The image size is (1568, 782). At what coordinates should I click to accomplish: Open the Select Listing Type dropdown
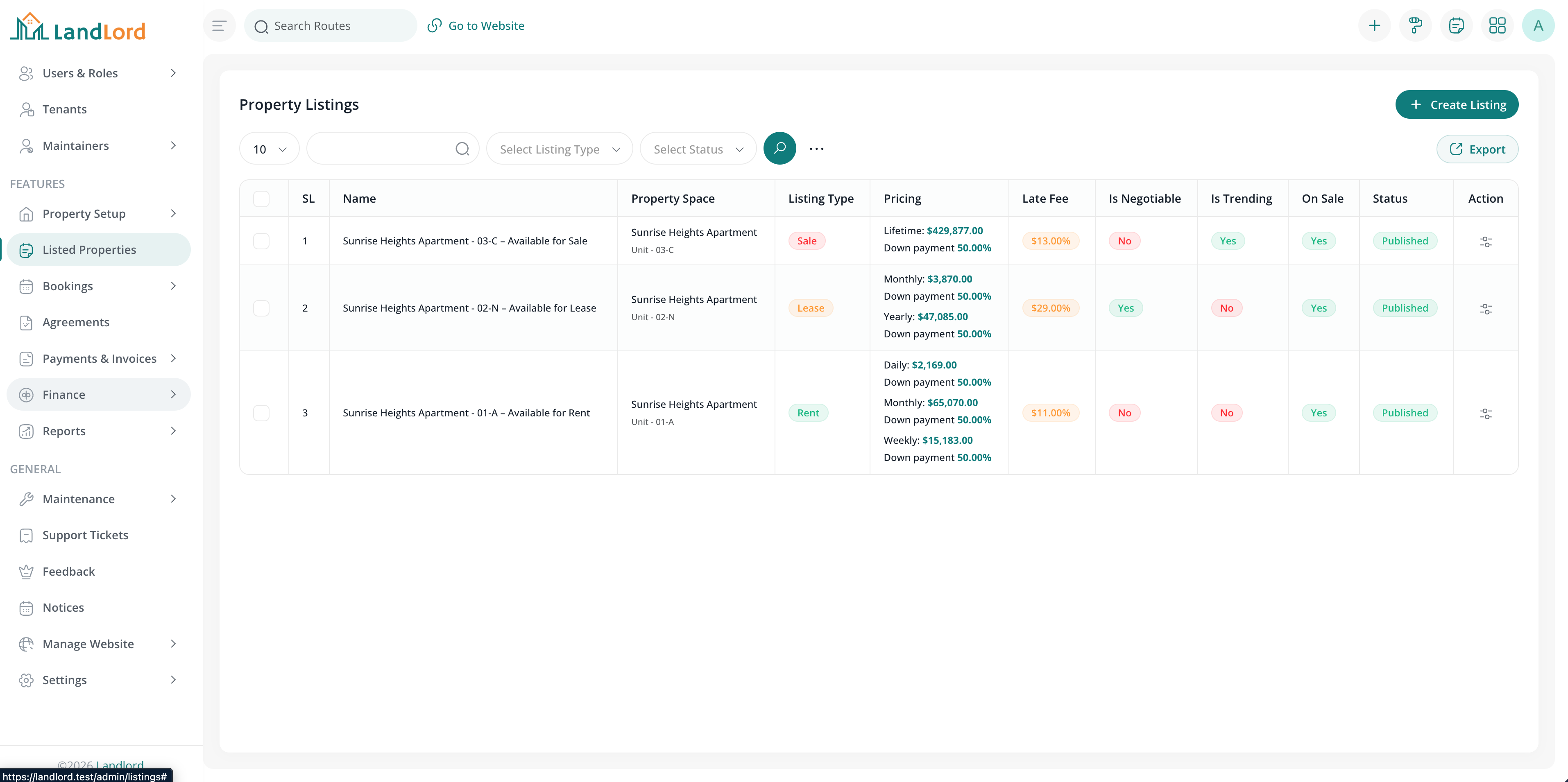click(559, 149)
